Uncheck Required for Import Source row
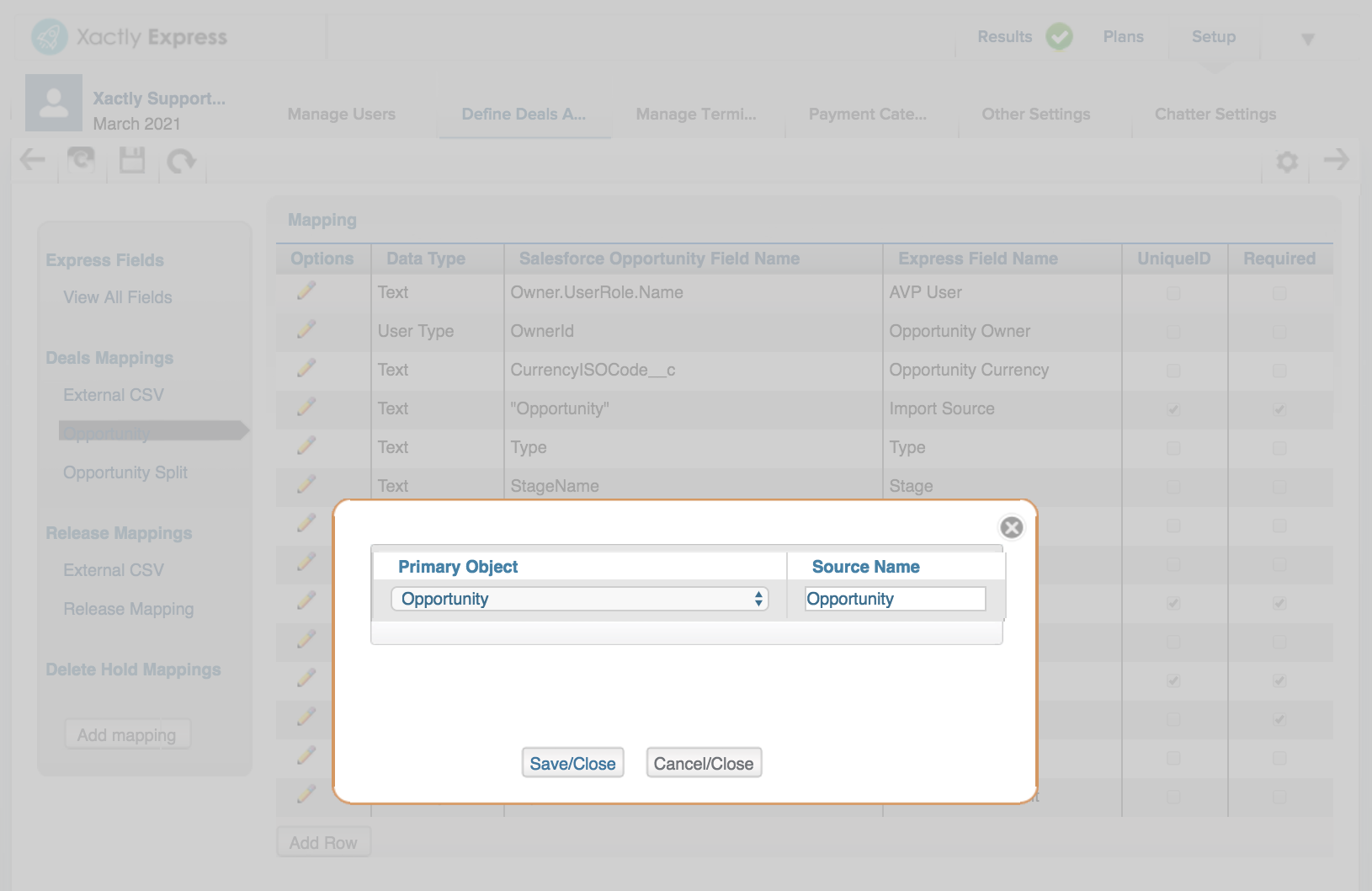This screenshot has height=891, width=1372. (1279, 409)
